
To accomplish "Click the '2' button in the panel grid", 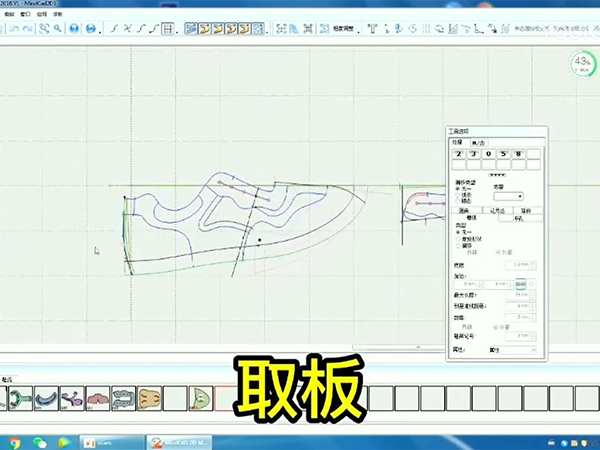I will click(459, 154).
